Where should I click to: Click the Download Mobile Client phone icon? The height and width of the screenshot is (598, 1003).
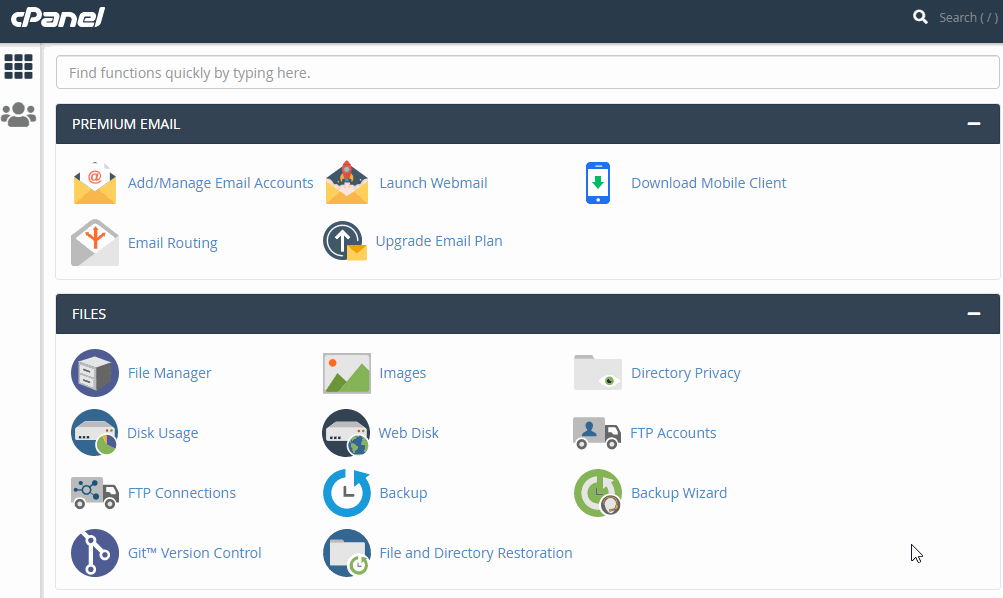(x=598, y=183)
